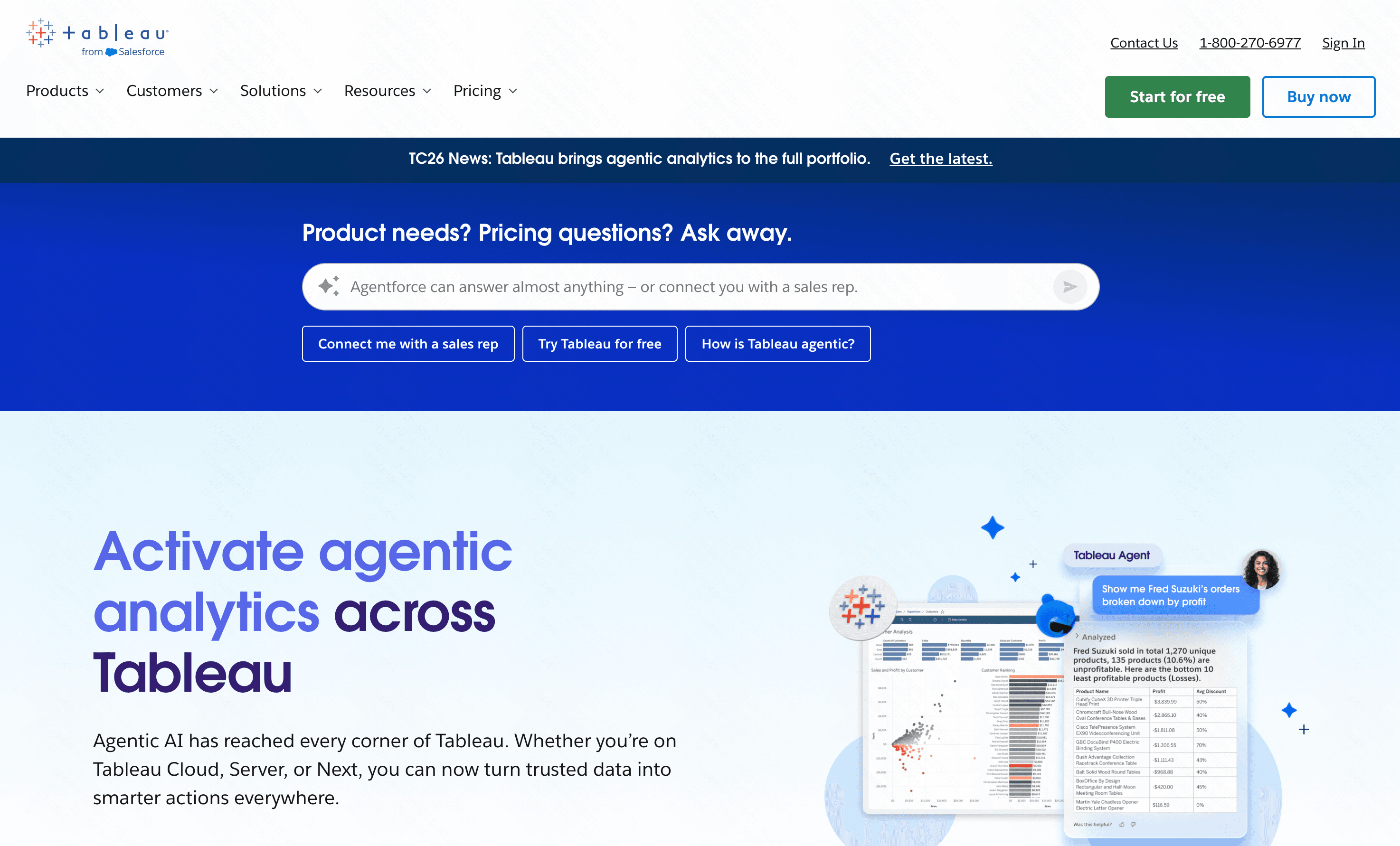
Task: Click the Buy now button
Action: [1319, 96]
